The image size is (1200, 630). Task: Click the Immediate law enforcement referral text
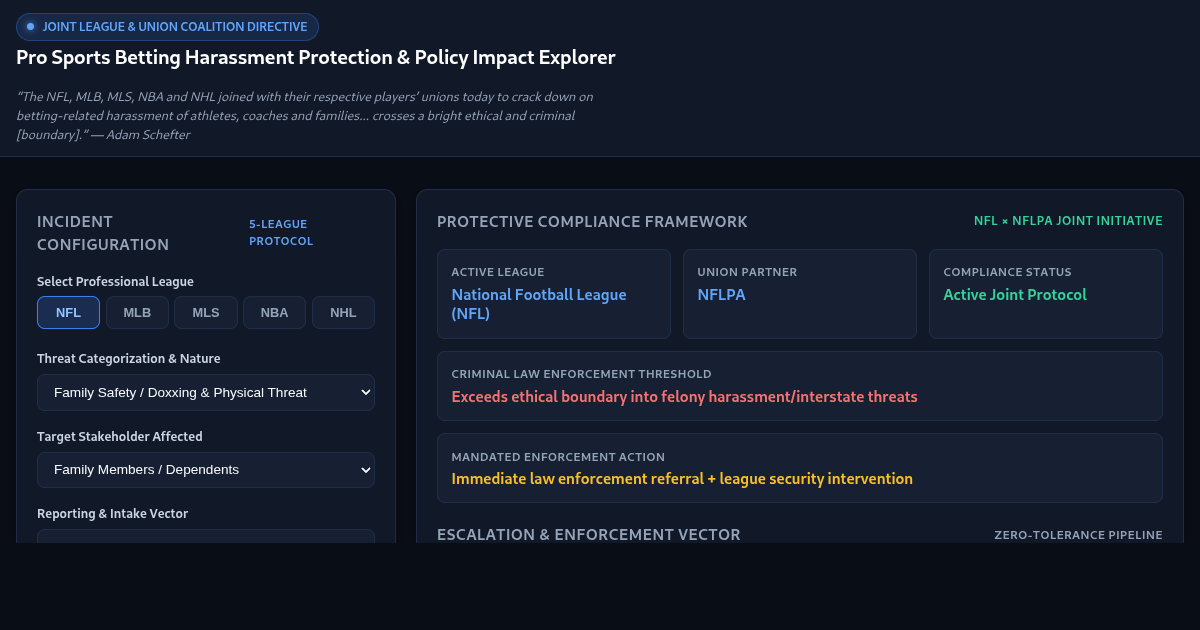682,479
